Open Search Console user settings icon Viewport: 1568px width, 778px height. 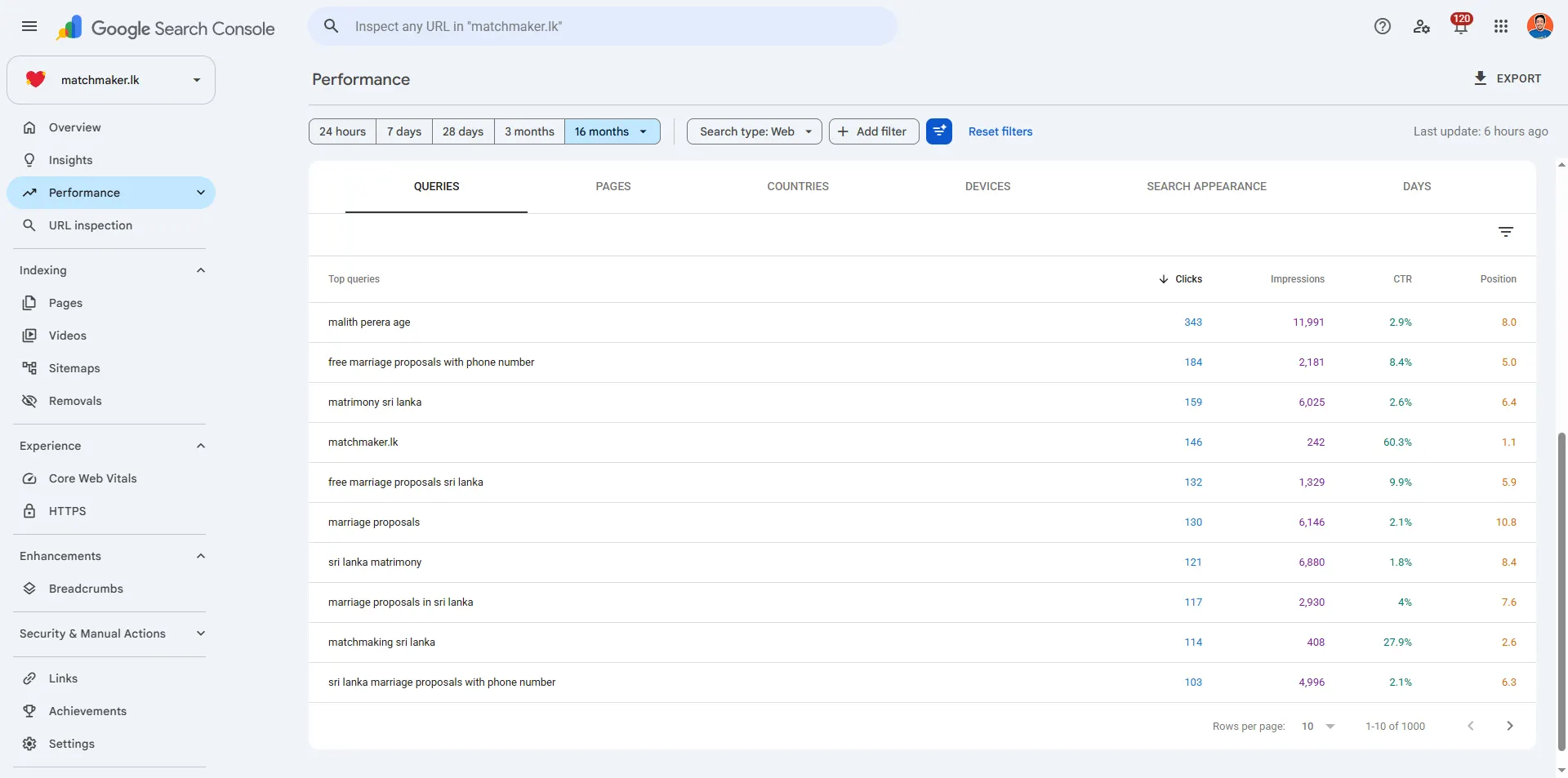tap(1421, 26)
